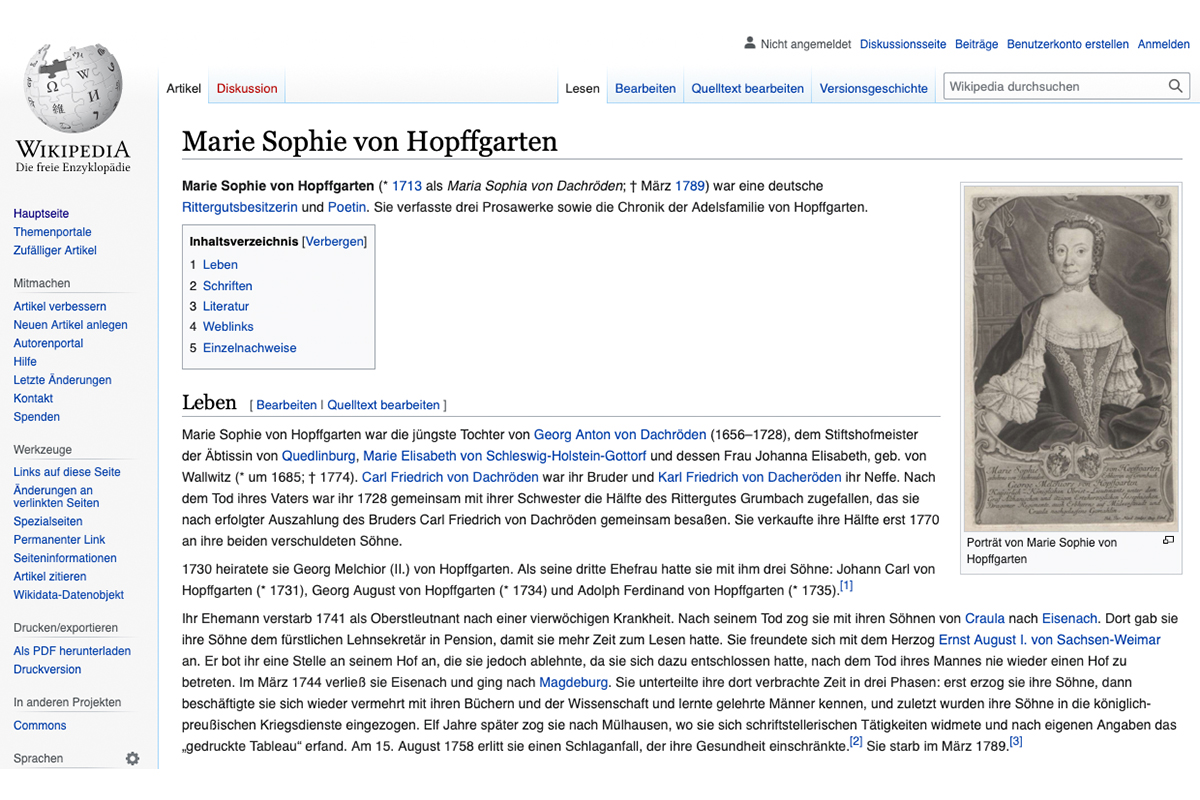Click Benutzerkonto erstellen link
Viewport: 1200px width, 800px height.
[1067, 44]
